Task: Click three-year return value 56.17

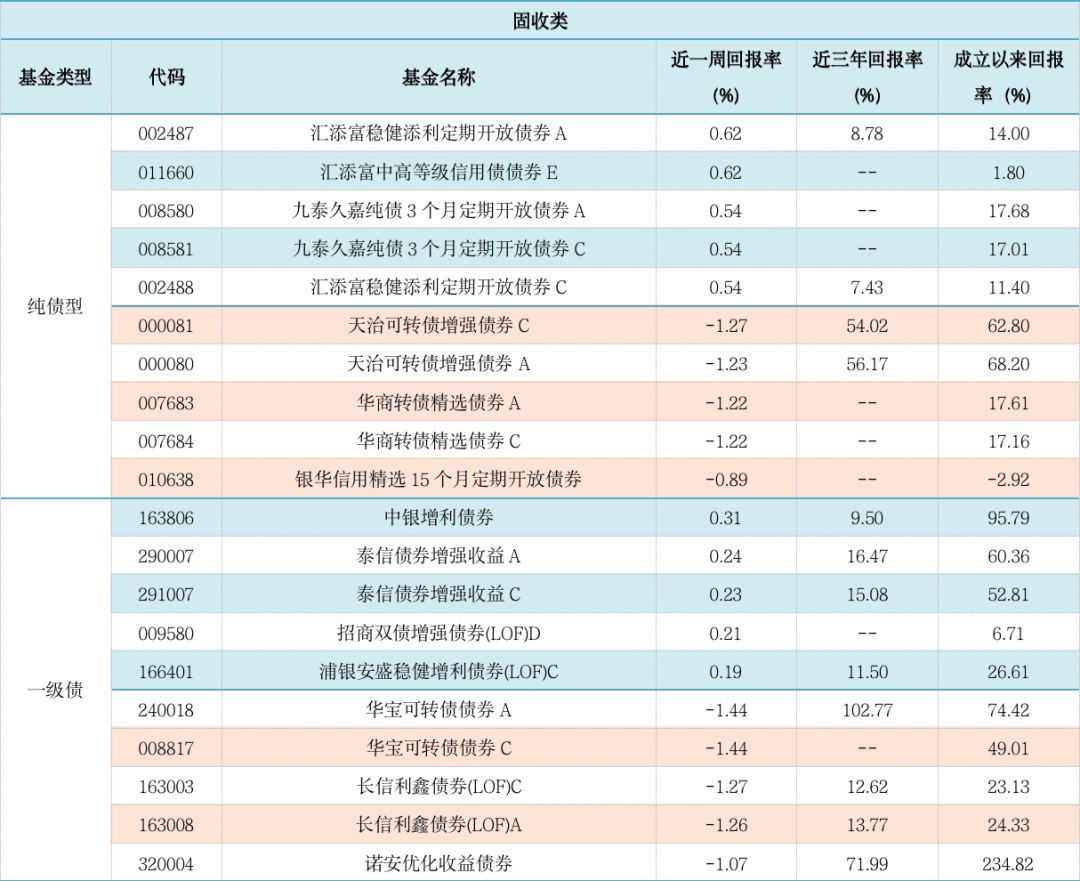Action: click(x=867, y=364)
